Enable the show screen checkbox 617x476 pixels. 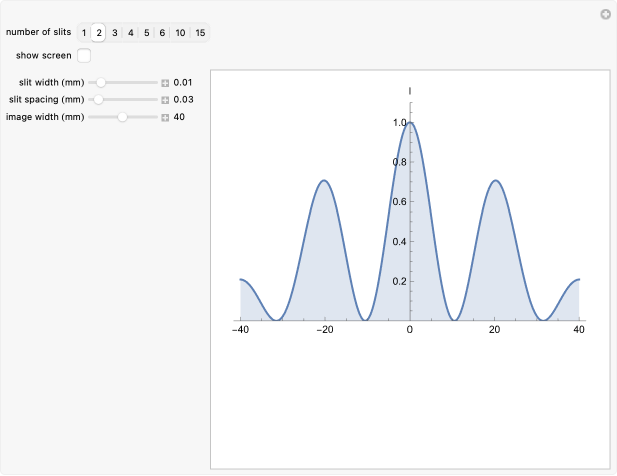[84, 55]
